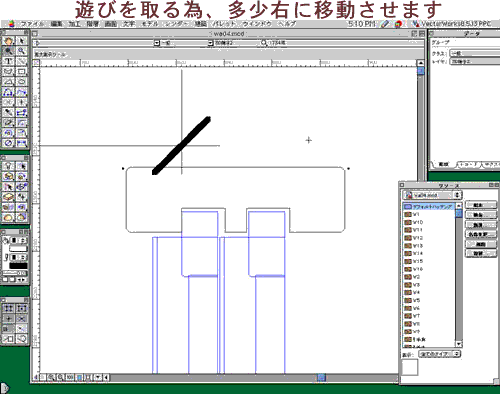Image resolution: width=500 pixels, height=394 pixels.
Task: Toggle Snap to Grid in constraints palette
Action: [x=9, y=308]
